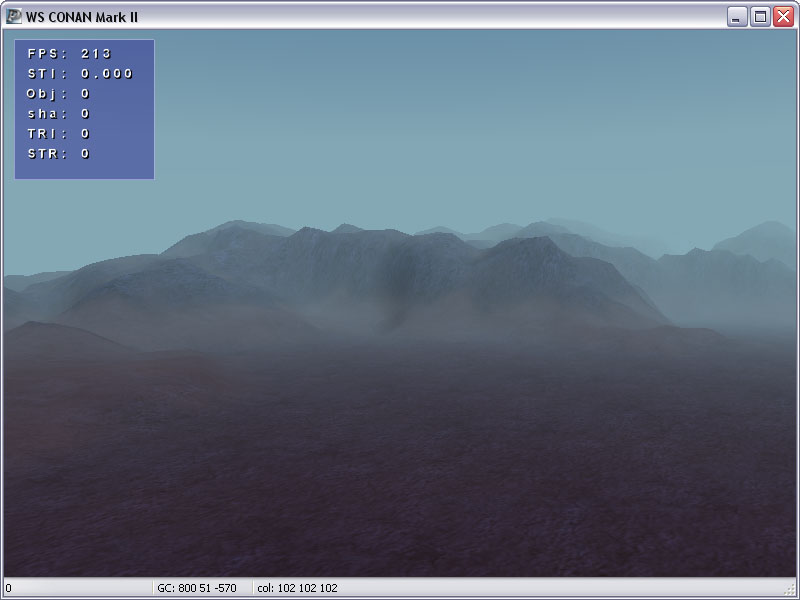Click the Obj counter row in overlay
The image size is (800, 600).
pyautogui.click(x=58, y=94)
